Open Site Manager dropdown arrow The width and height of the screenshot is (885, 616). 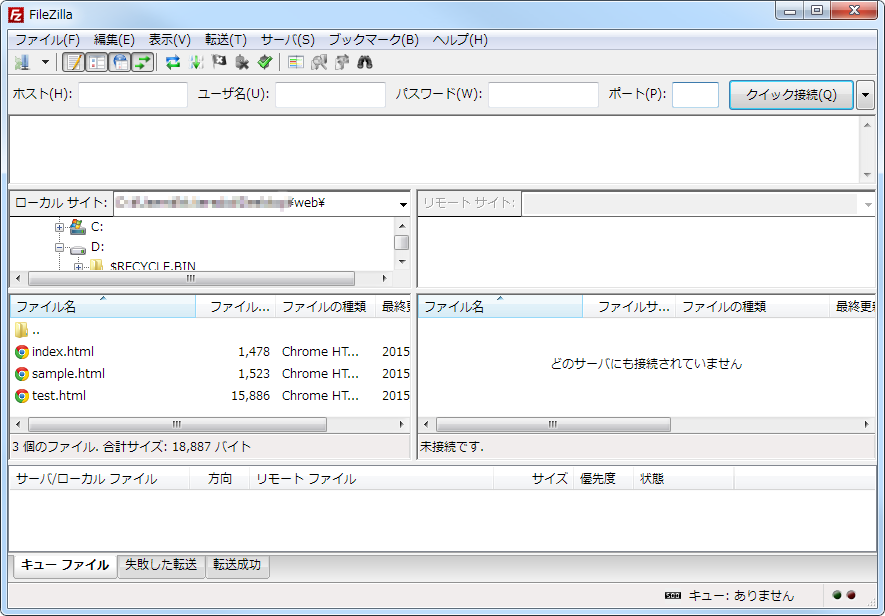click(45, 62)
